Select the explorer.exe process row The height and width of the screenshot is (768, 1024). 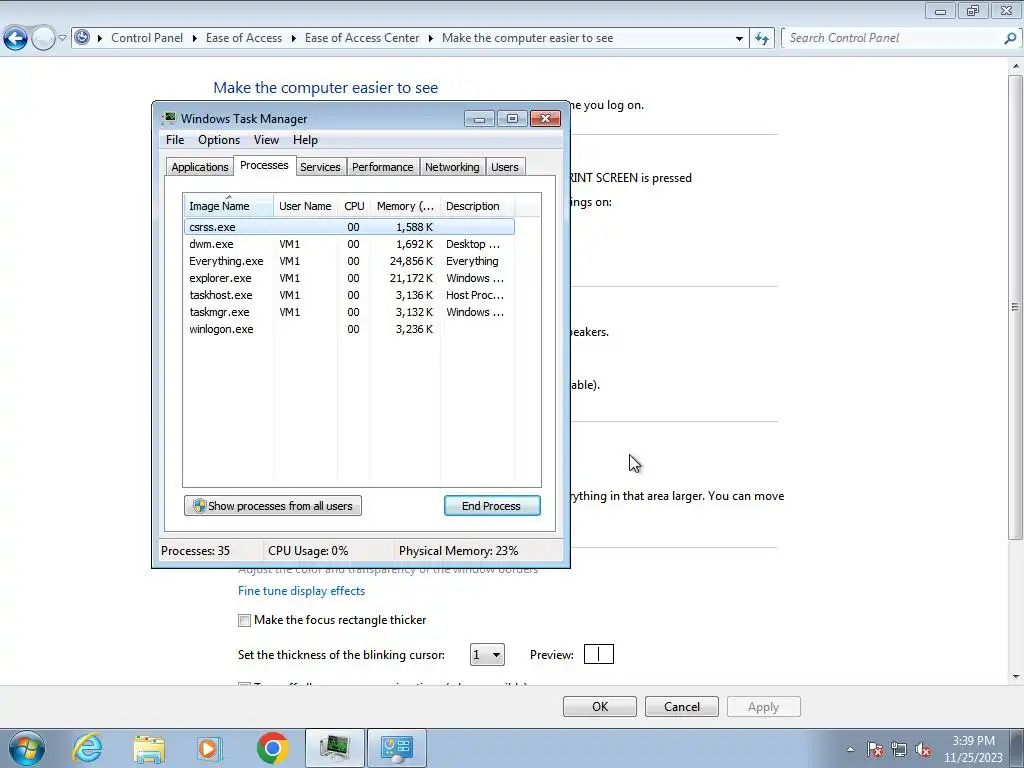349,278
